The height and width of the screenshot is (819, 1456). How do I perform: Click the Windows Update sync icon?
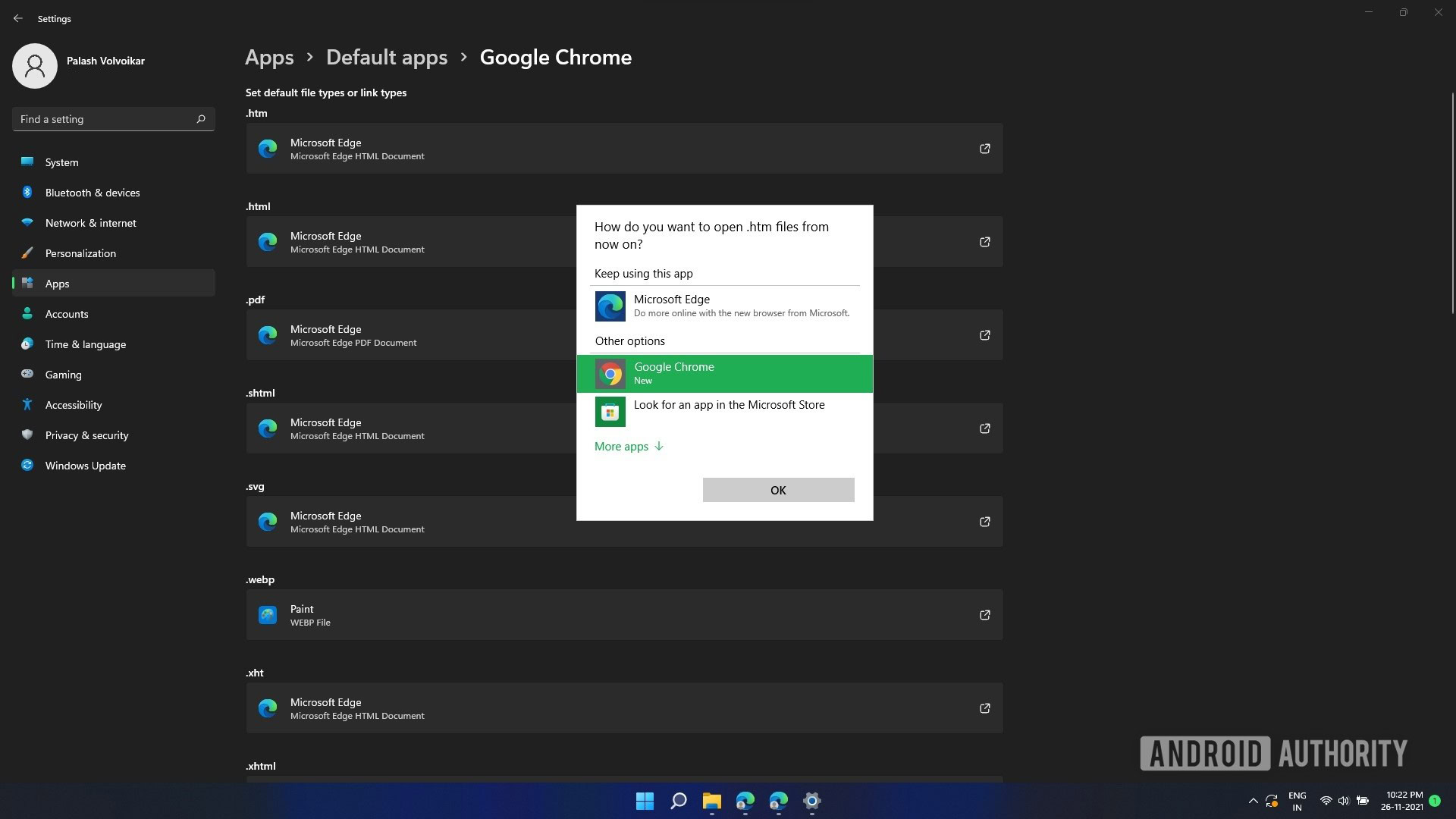click(x=27, y=465)
